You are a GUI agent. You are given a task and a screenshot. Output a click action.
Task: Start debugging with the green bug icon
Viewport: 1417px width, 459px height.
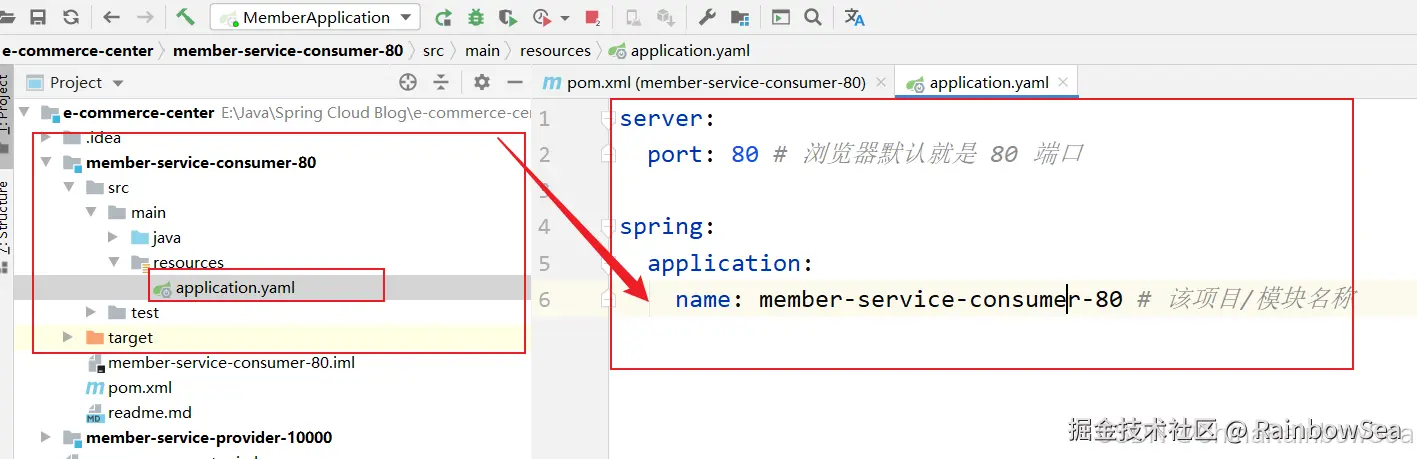tap(476, 17)
